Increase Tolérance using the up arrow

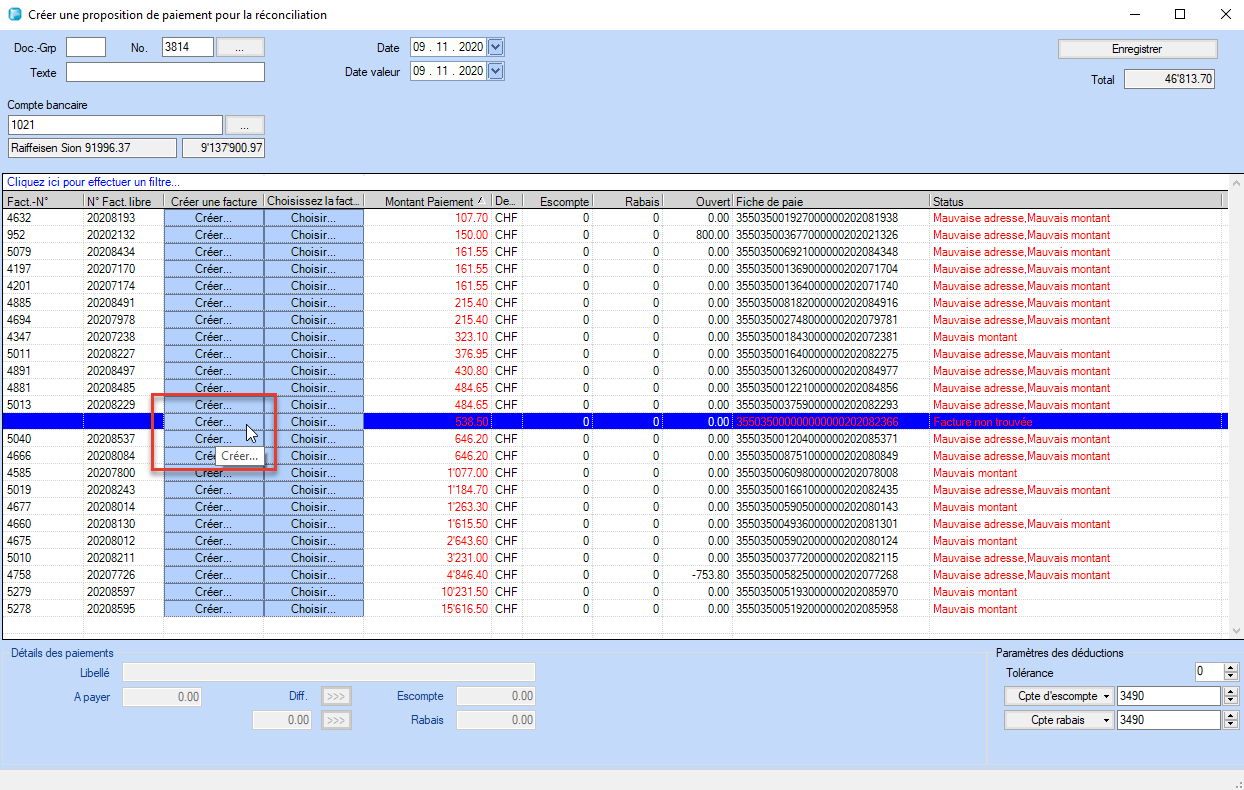coord(1231,668)
